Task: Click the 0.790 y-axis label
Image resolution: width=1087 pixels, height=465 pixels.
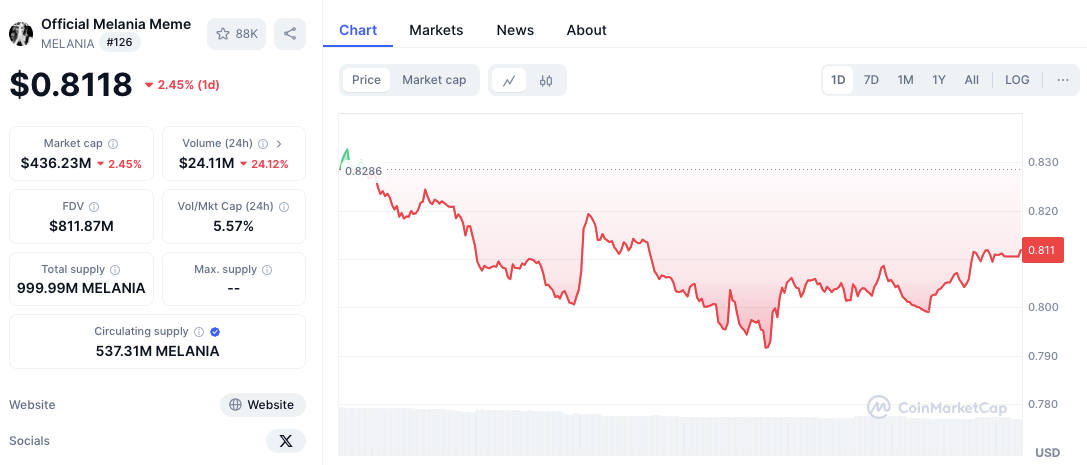Action: 1042,356
